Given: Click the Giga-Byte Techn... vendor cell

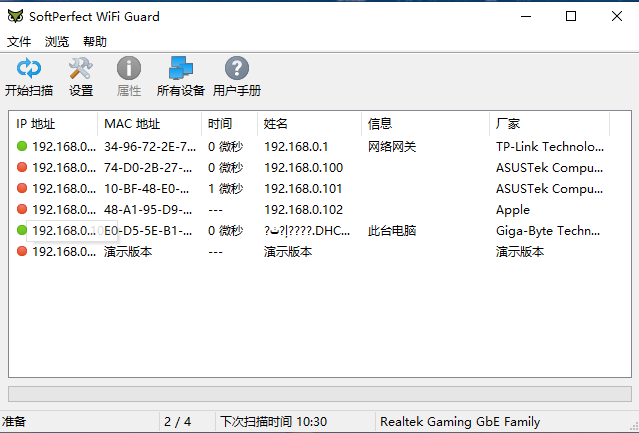Looking at the screenshot, I should 548,231.
